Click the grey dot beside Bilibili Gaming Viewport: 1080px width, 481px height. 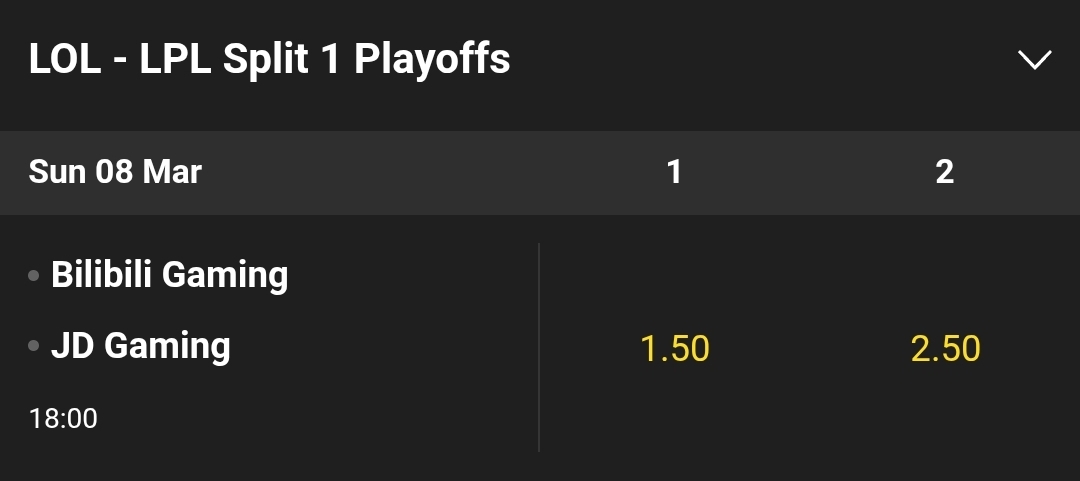[34, 276]
